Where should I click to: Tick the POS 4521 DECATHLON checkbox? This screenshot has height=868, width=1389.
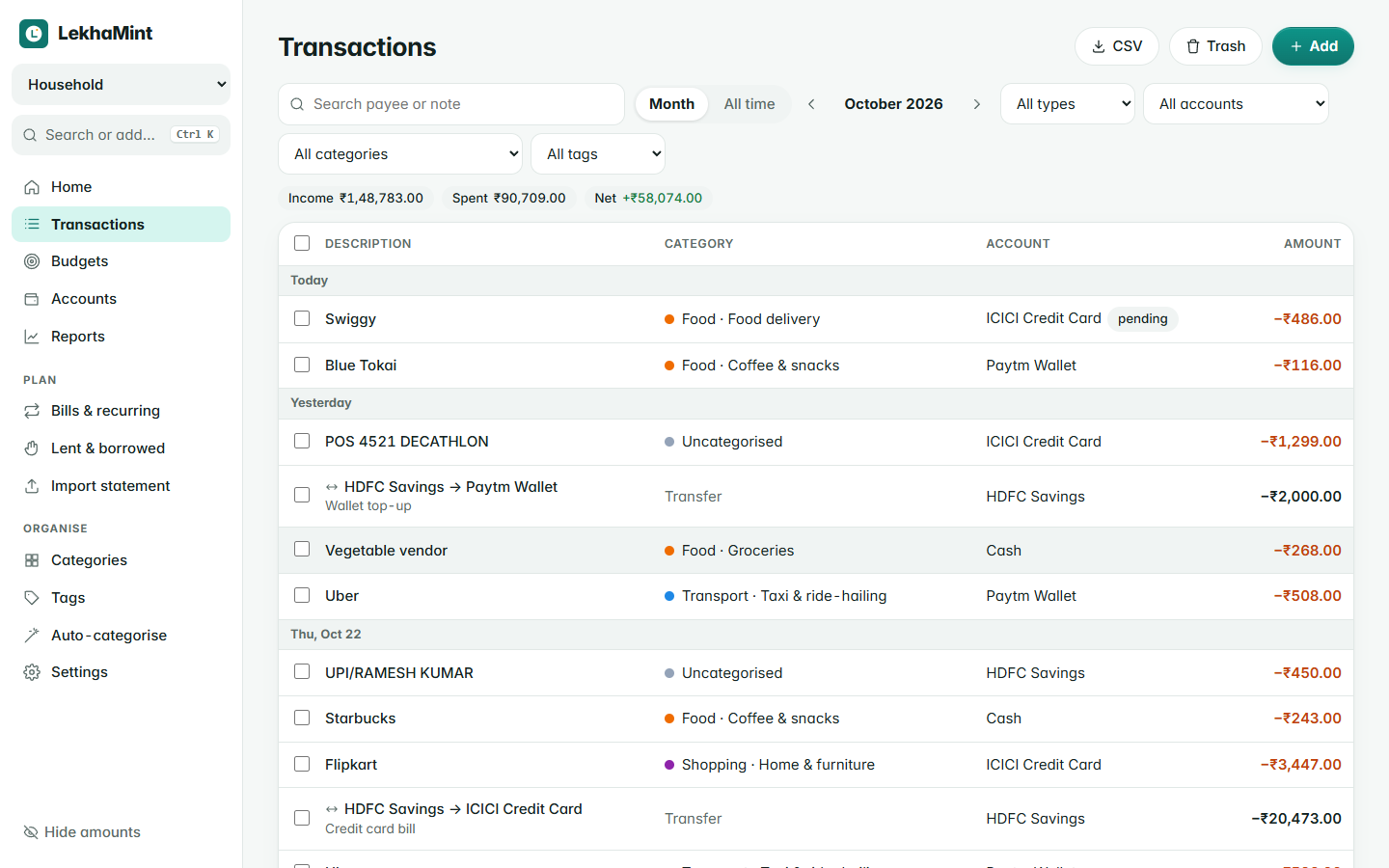pyautogui.click(x=302, y=441)
